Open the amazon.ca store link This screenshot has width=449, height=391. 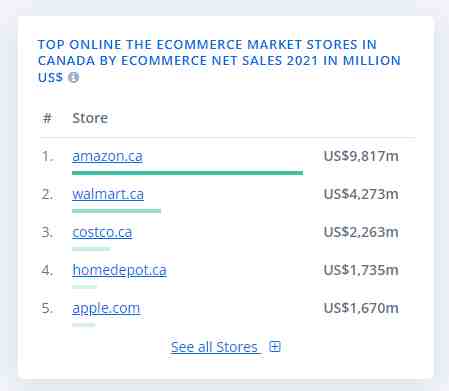coord(107,156)
